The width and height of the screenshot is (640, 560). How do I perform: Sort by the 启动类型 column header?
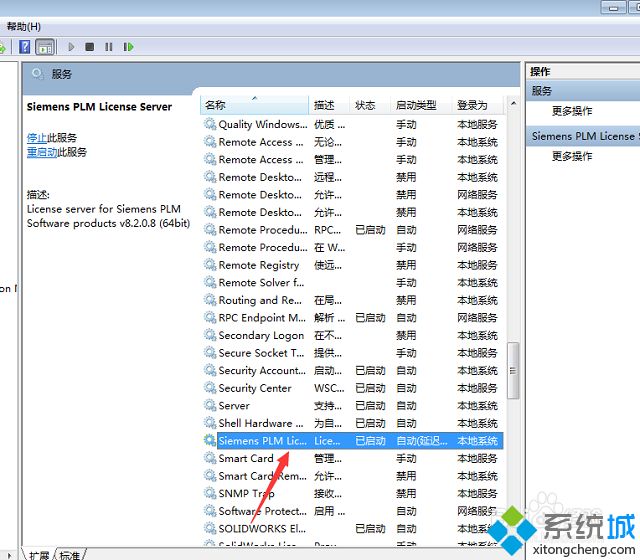tap(422, 105)
